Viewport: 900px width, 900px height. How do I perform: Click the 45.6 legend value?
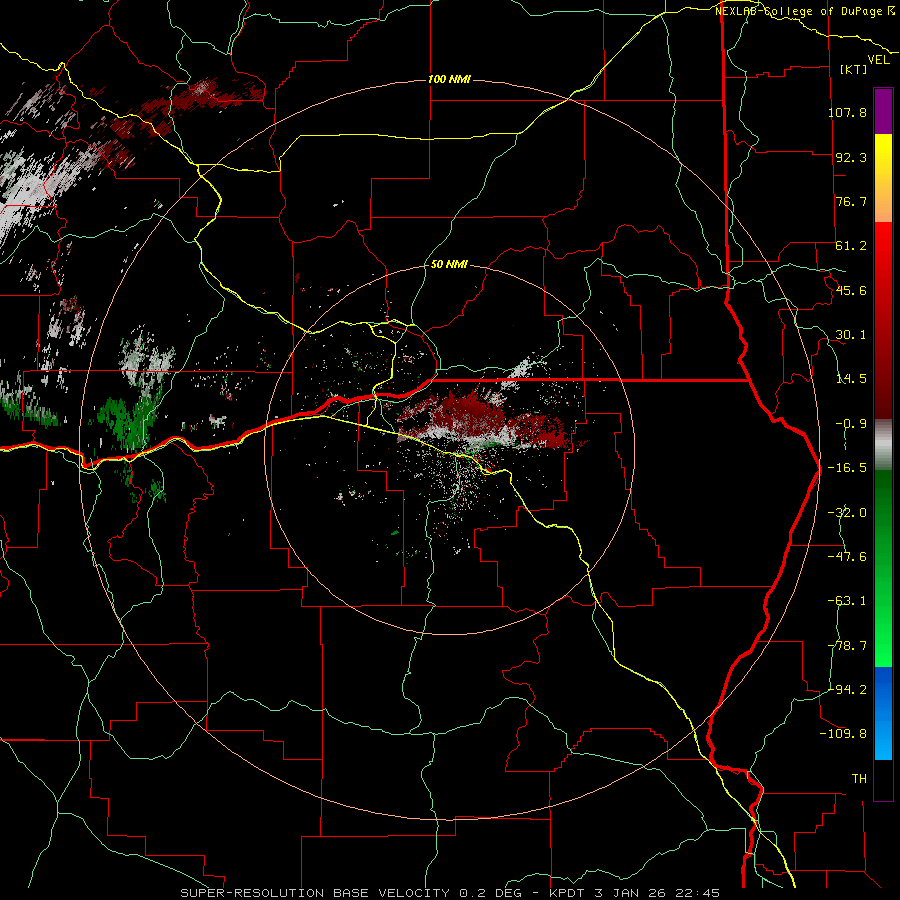(851, 290)
